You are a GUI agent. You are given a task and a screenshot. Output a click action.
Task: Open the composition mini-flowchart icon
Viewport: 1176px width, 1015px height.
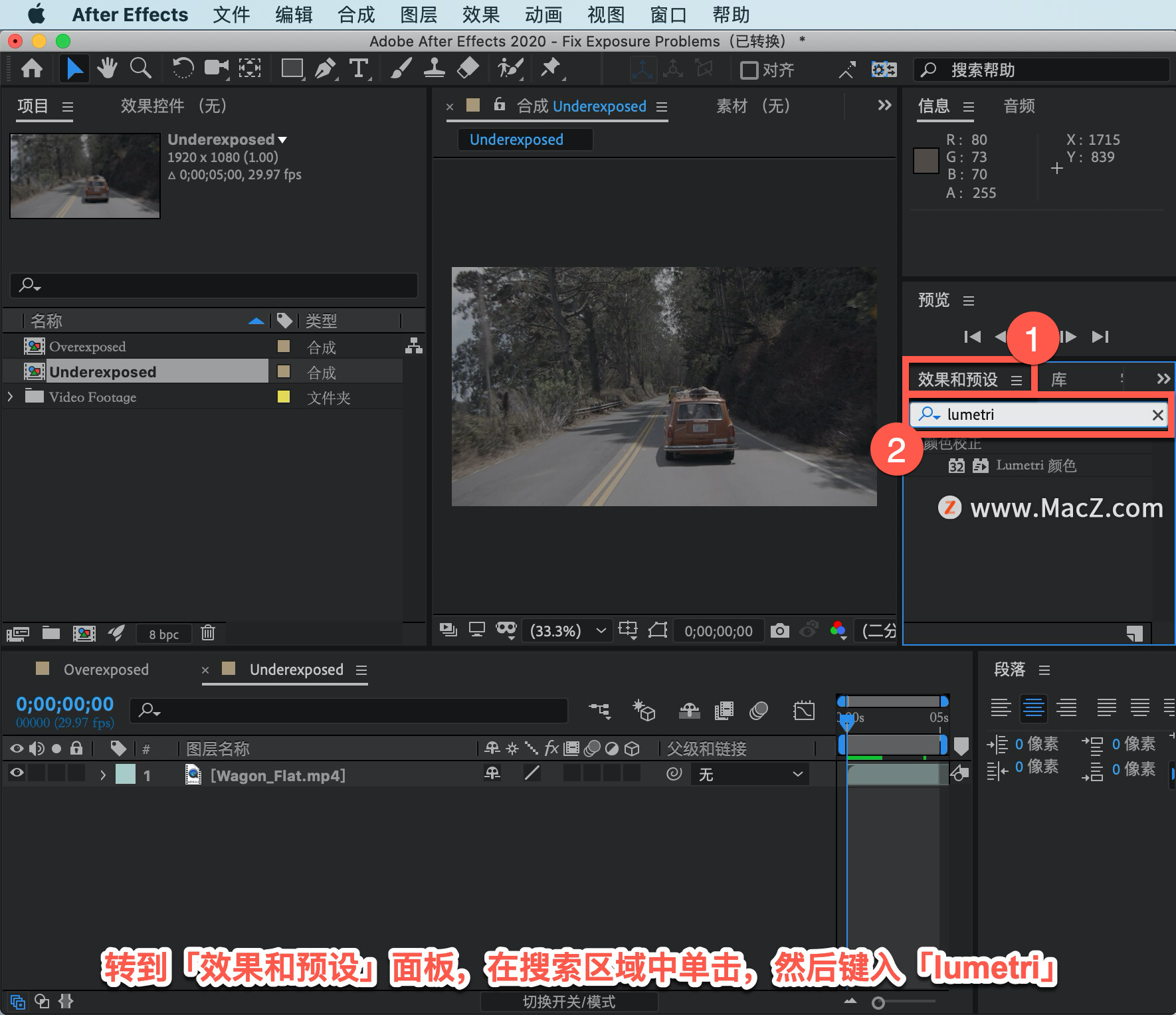[599, 711]
